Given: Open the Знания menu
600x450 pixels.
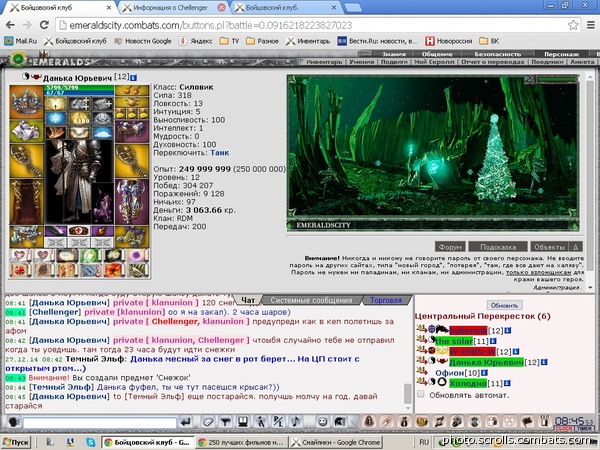Looking at the screenshot, I should click(x=394, y=54).
